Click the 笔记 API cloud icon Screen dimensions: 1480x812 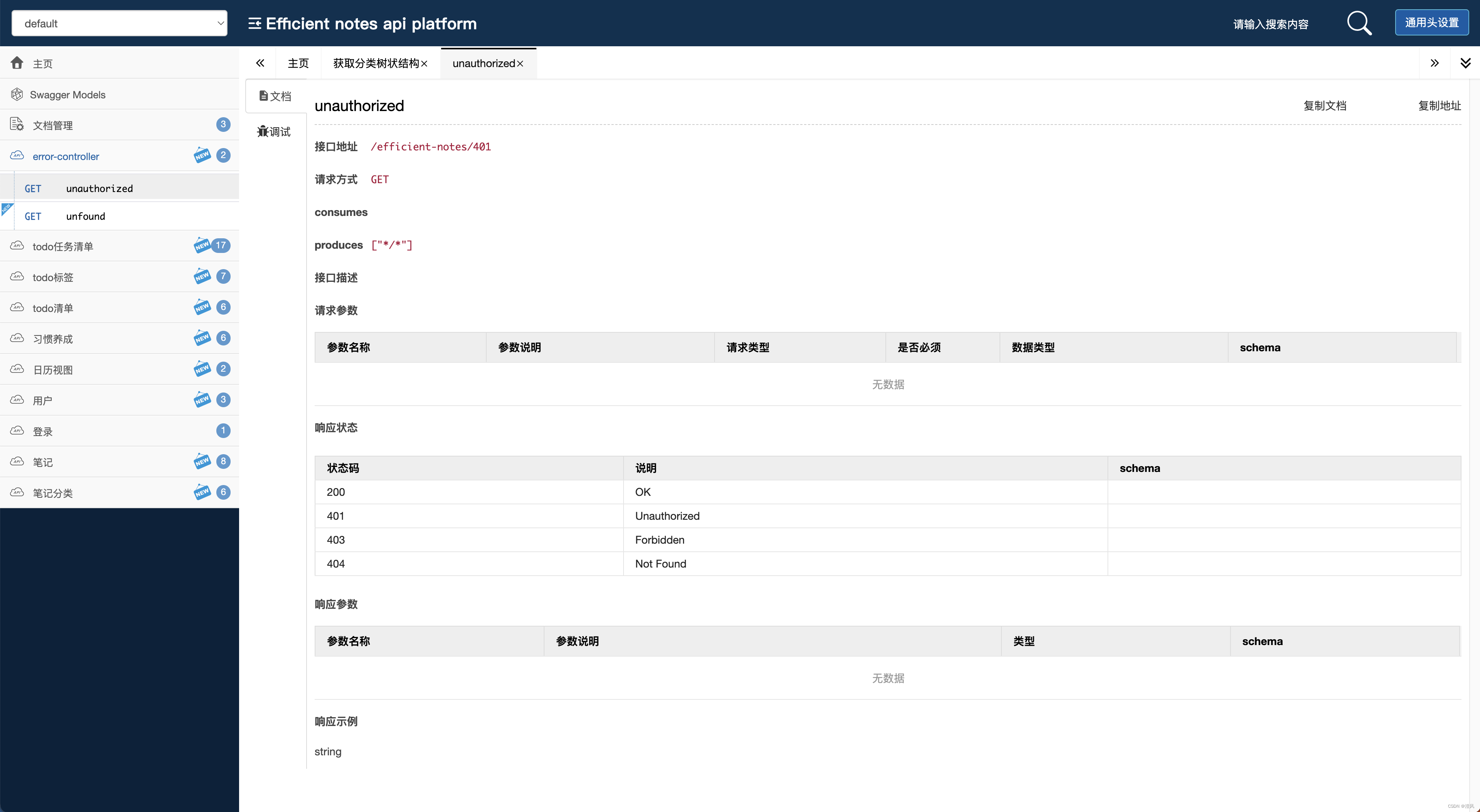tap(17, 462)
